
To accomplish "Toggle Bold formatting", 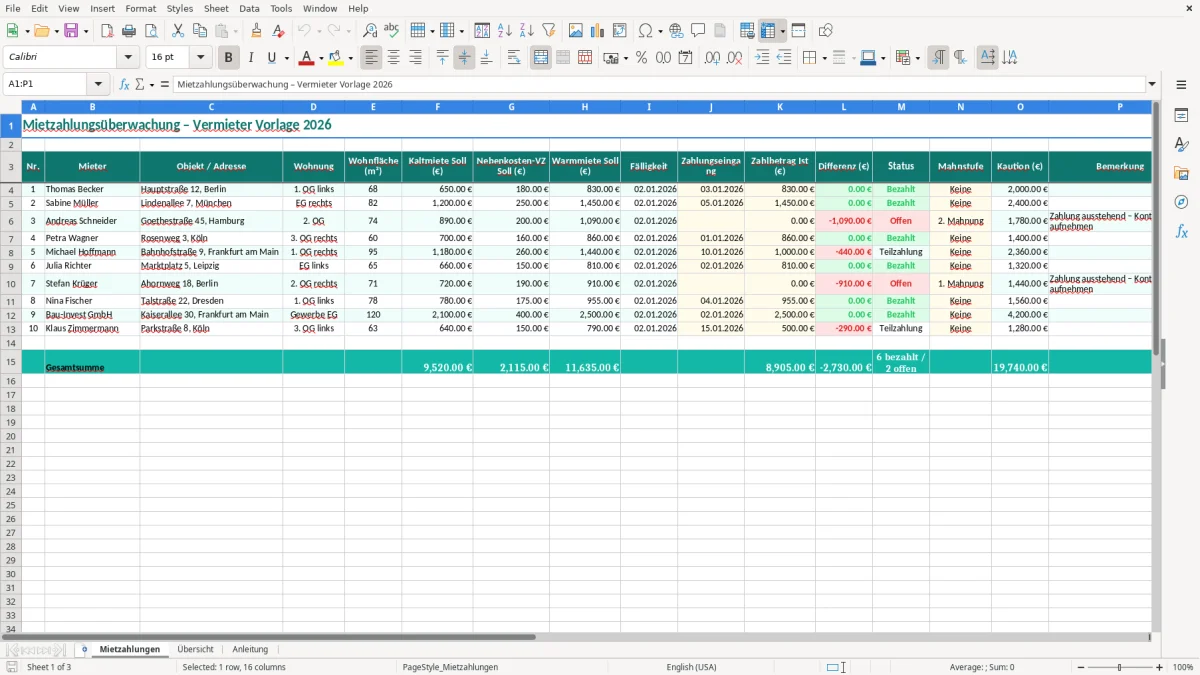I will 229,58.
